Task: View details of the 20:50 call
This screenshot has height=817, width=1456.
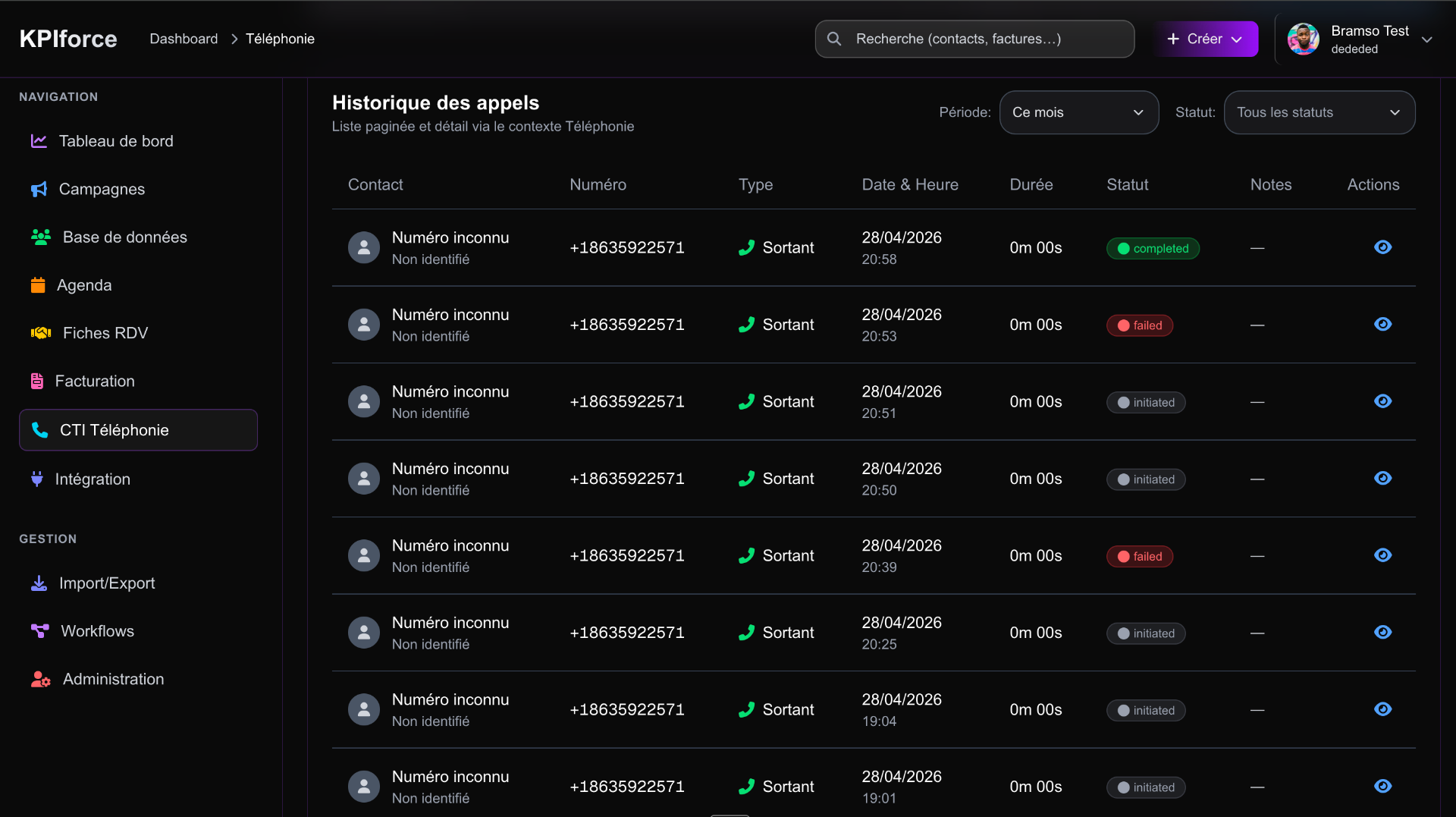Action: click(1382, 478)
